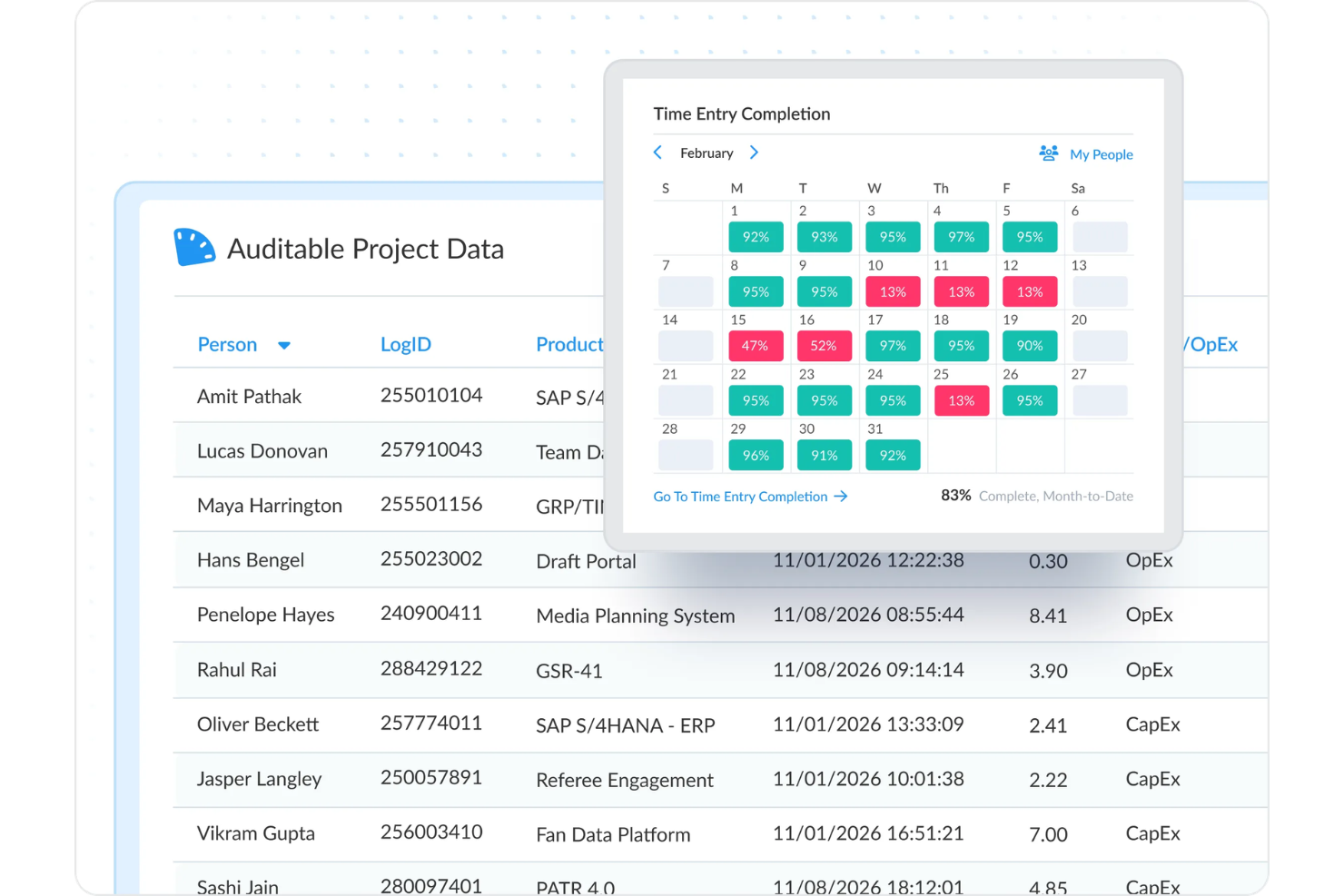Click the 47% completion badge on February 15

click(756, 346)
